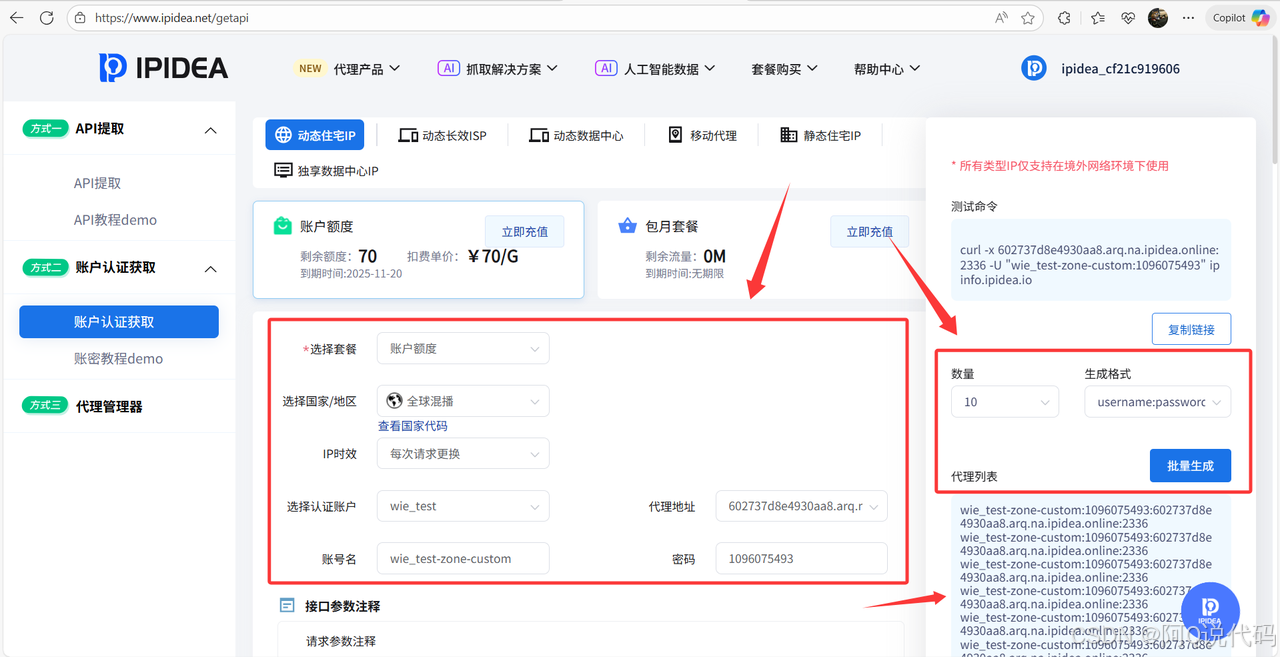Open browser extensions icon

tap(1064, 18)
